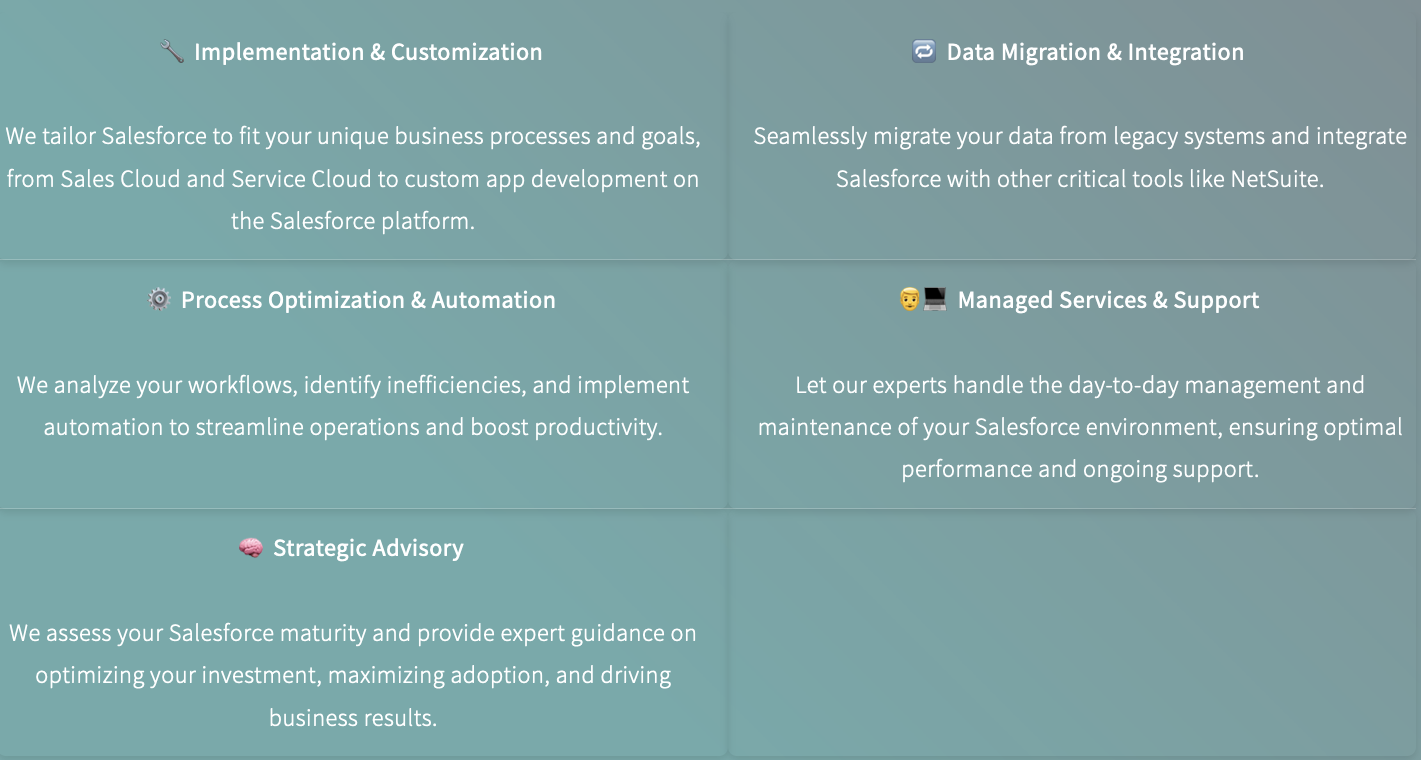Click the empty card beside Strategic Advisory

coord(1075,633)
